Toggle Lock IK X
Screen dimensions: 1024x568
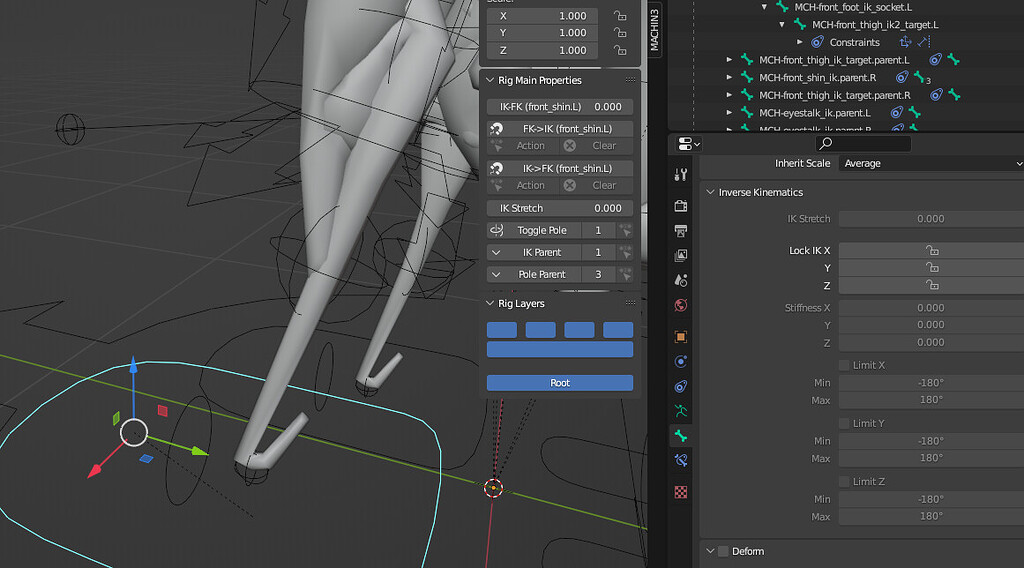(931, 250)
